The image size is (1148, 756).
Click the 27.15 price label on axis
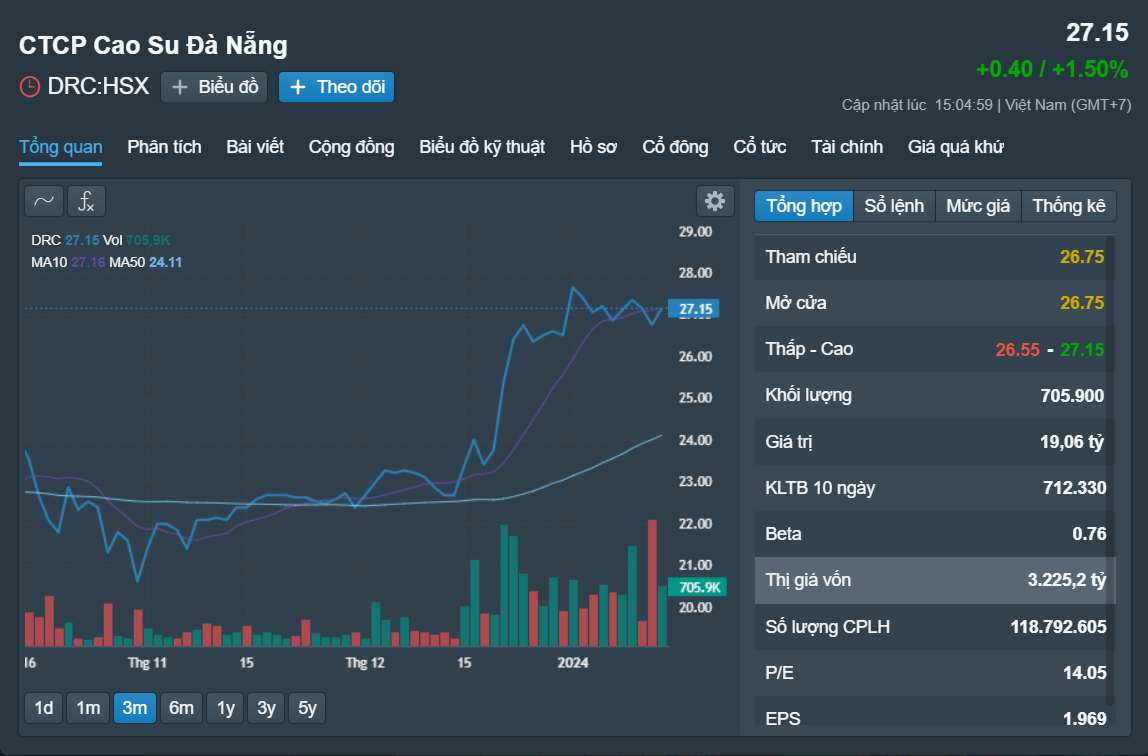point(695,309)
